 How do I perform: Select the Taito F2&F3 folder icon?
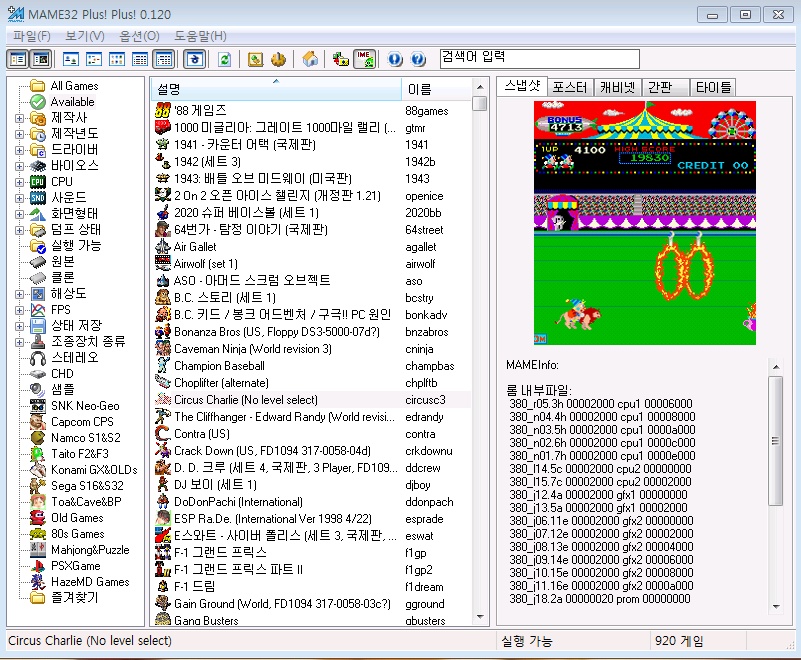pyautogui.click(x=37, y=454)
